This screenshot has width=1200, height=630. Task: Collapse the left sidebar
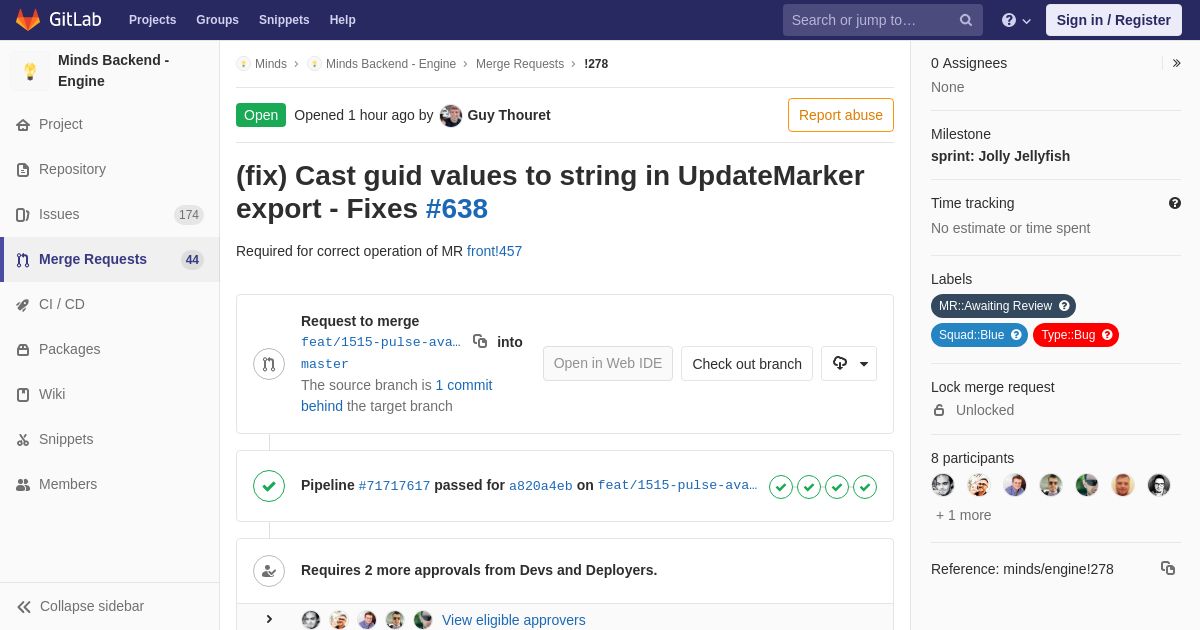(110, 606)
